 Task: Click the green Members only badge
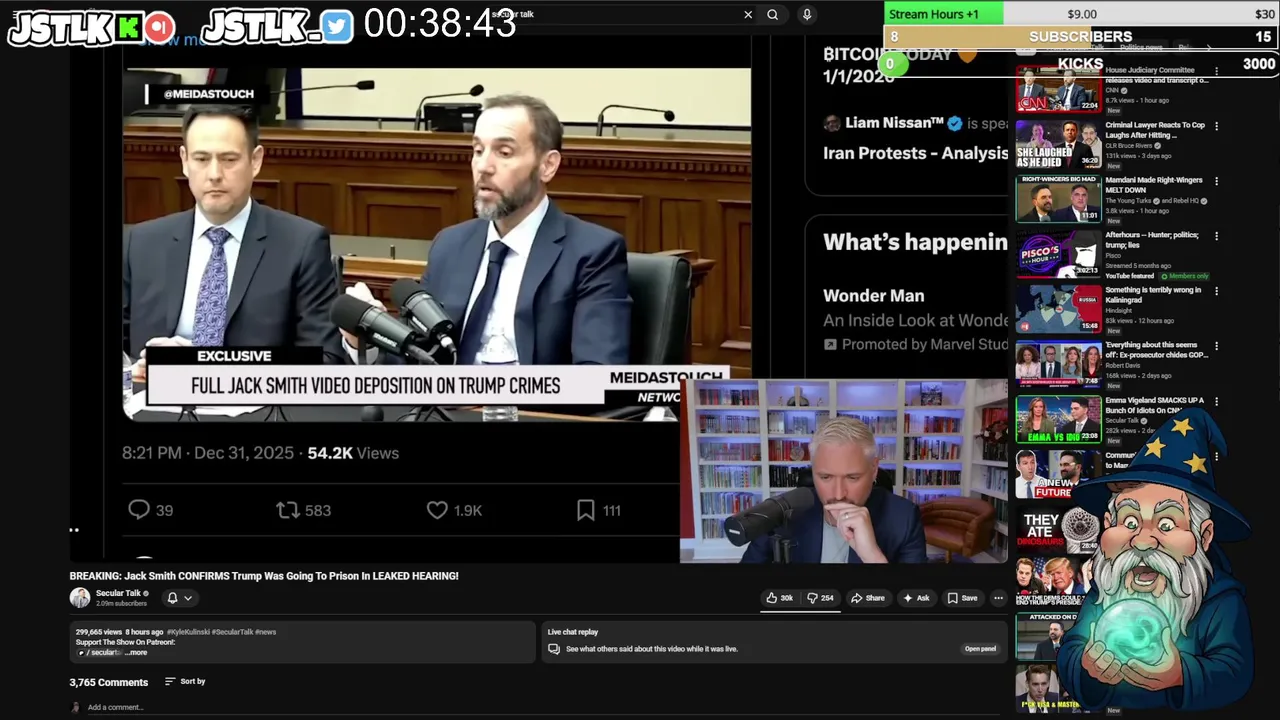click(1185, 276)
